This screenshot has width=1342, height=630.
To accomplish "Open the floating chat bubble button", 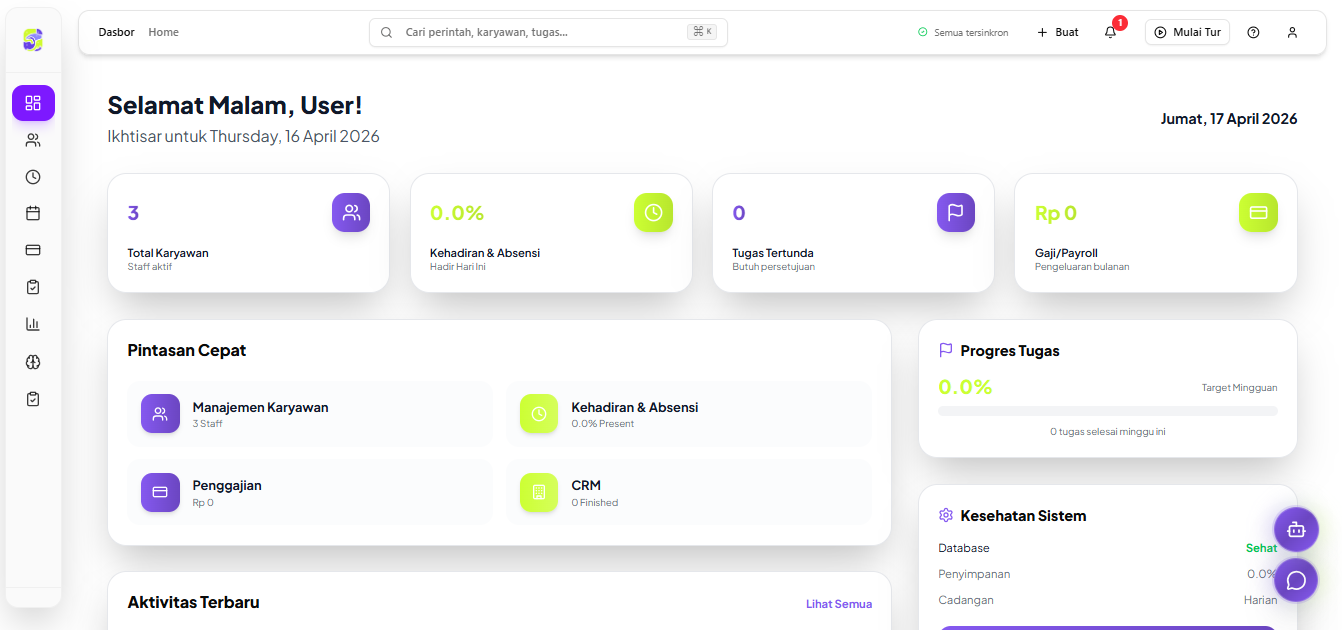I will click(x=1296, y=580).
